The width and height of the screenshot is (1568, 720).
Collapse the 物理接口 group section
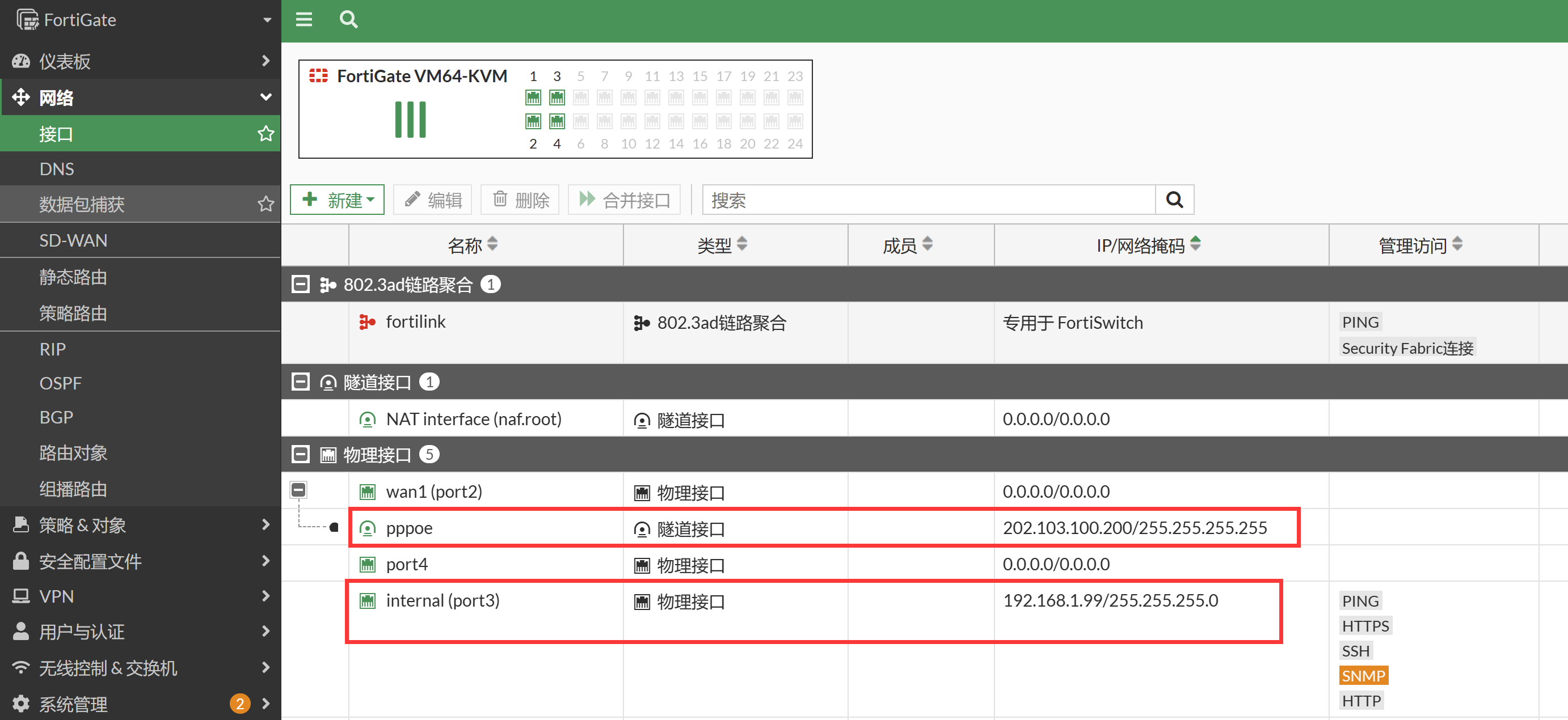click(x=301, y=454)
